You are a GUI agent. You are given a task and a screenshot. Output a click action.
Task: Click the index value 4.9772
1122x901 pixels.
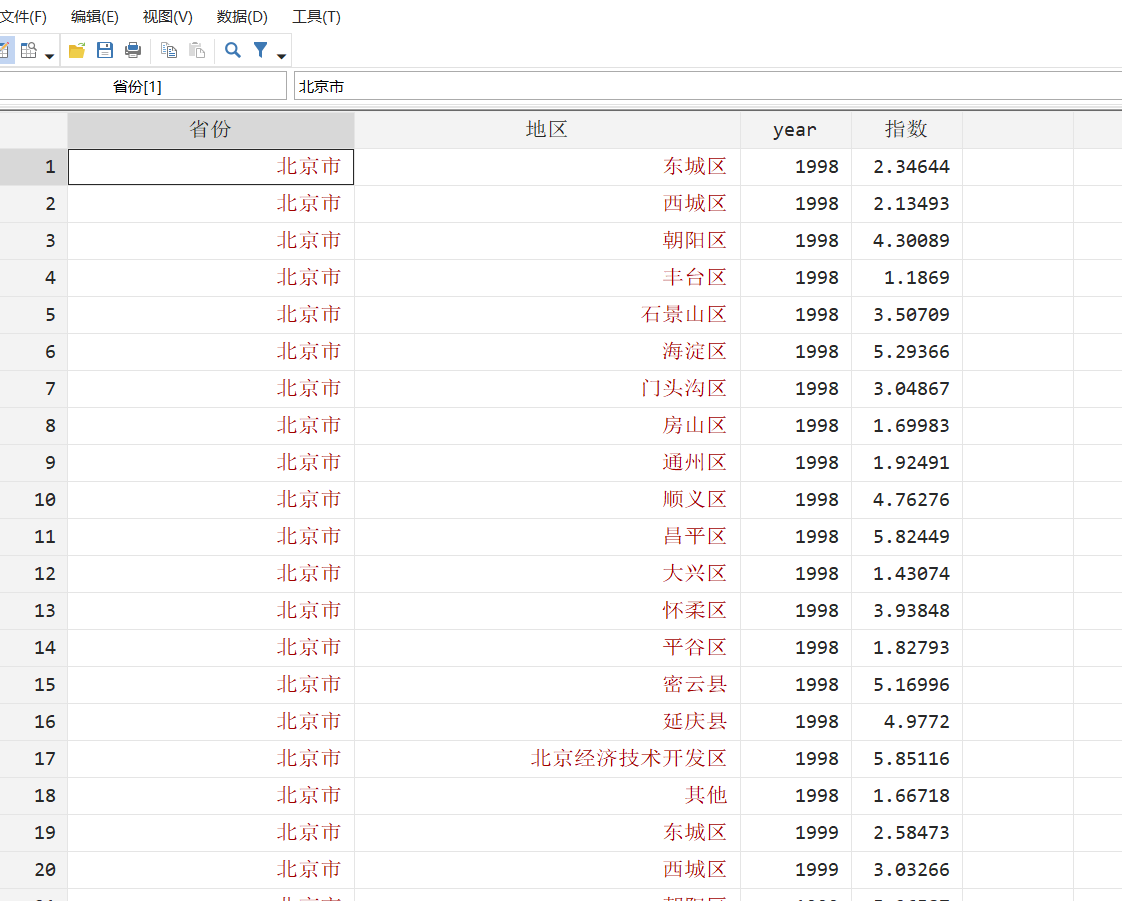pyautogui.click(x=907, y=721)
